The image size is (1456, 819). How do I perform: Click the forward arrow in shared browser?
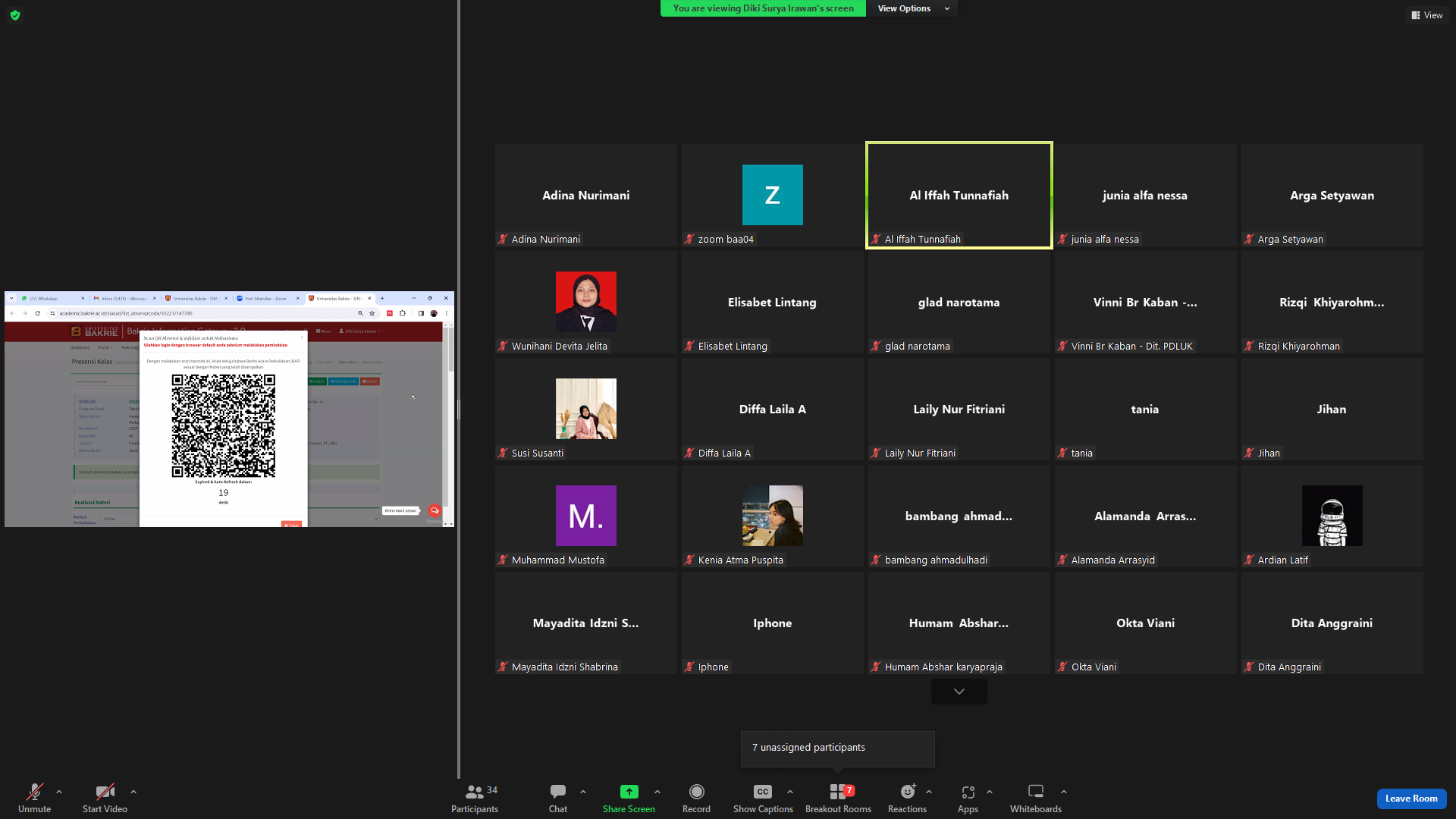[24, 313]
